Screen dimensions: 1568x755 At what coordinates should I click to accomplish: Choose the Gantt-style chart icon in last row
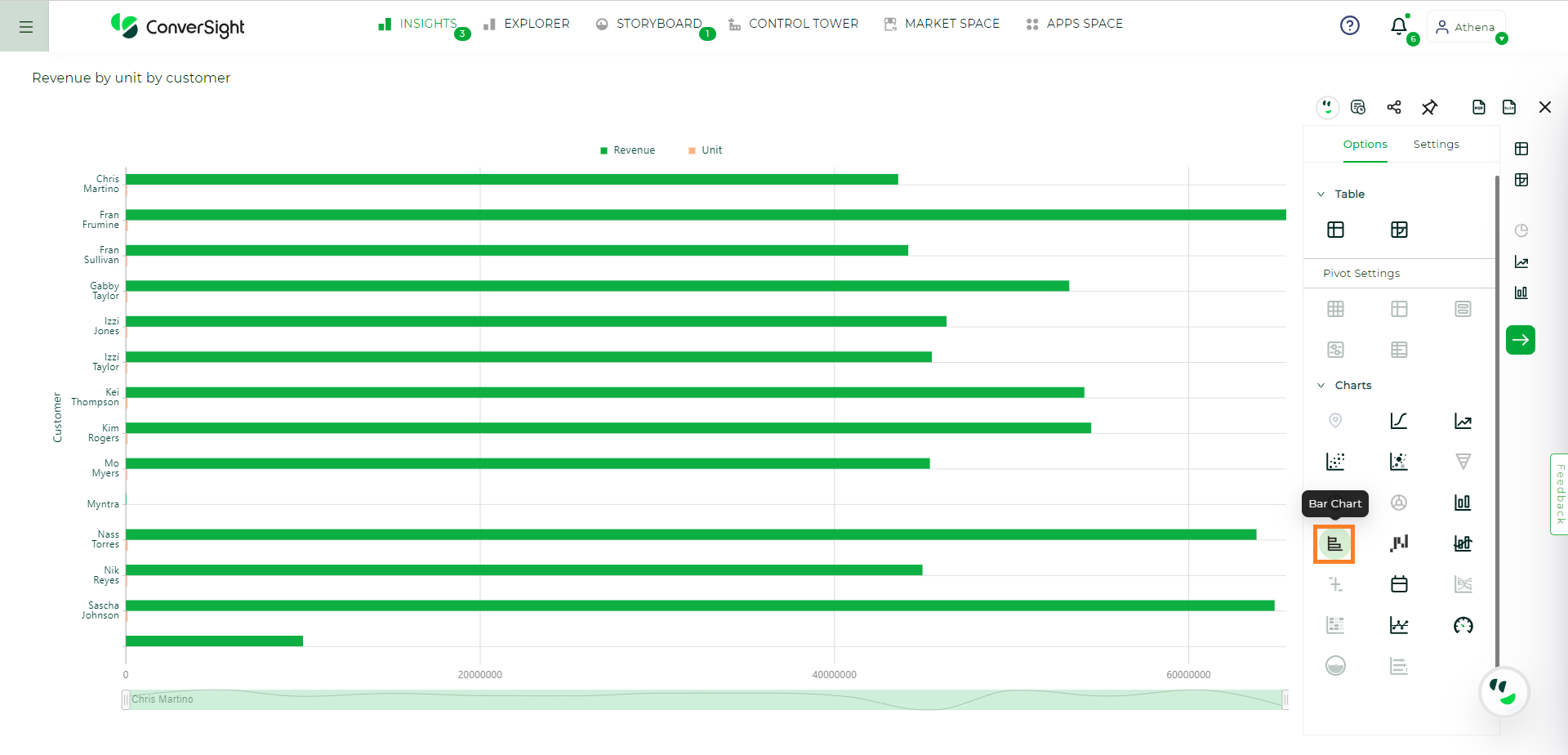1399,666
